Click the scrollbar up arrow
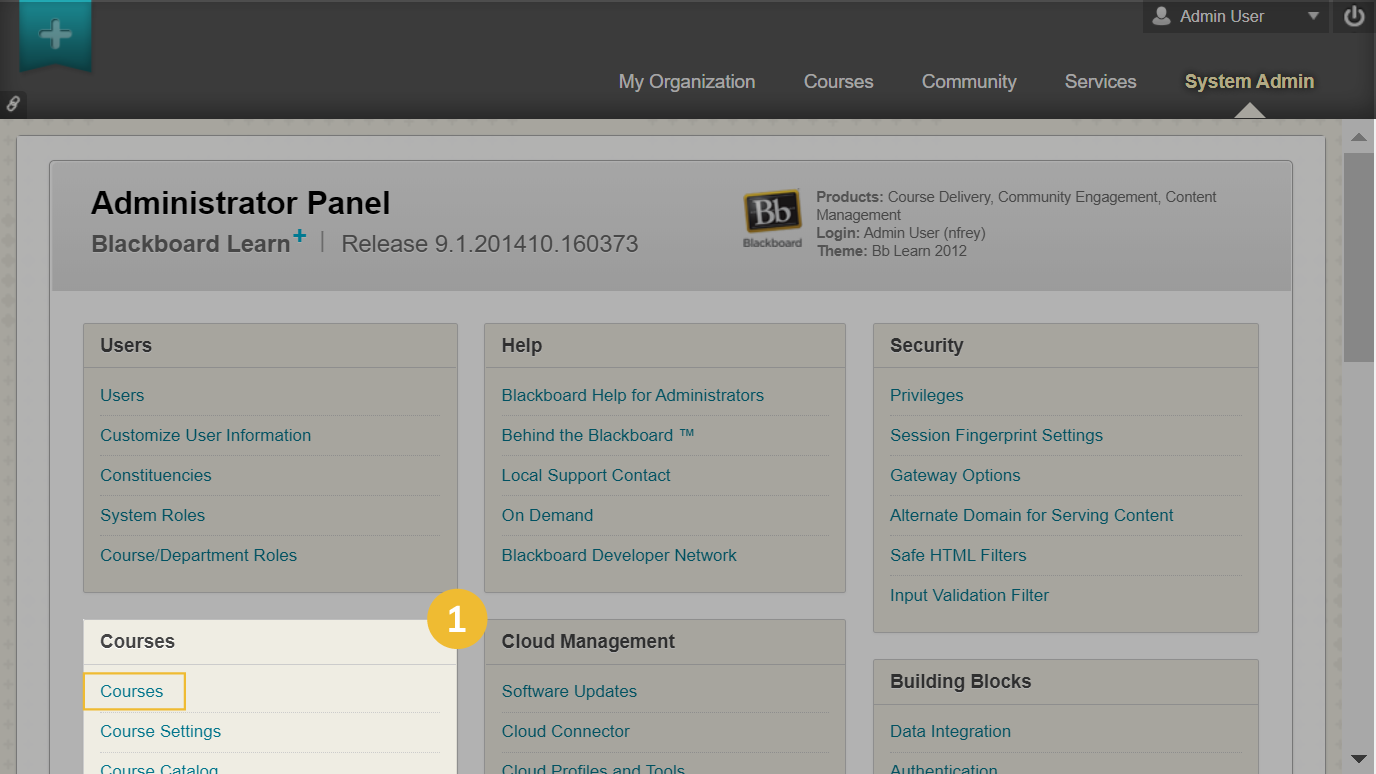The width and height of the screenshot is (1376, 774). tap(1359, 137)
